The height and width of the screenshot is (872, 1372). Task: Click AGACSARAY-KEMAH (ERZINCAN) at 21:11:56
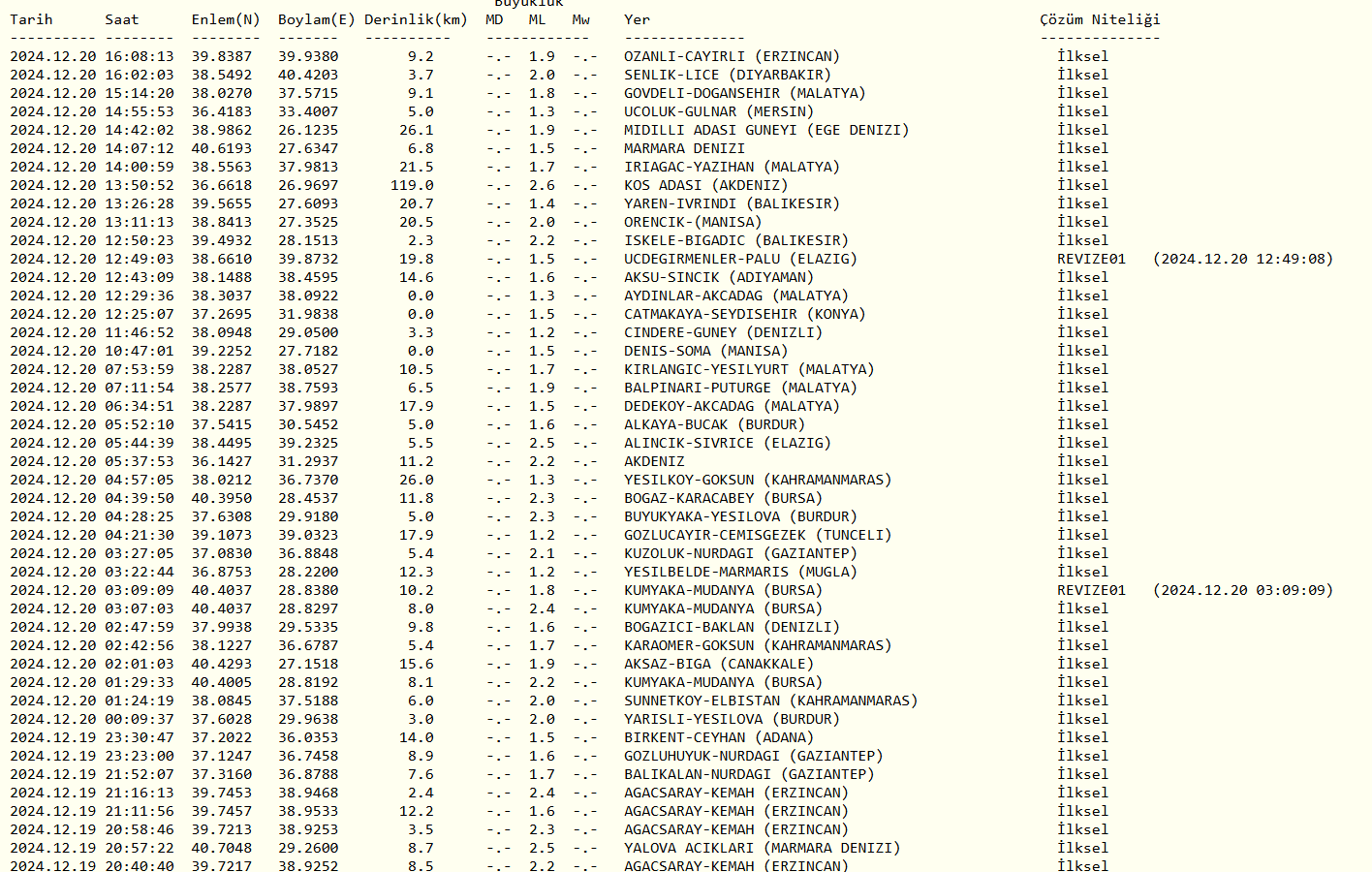(x=736, y=811)
